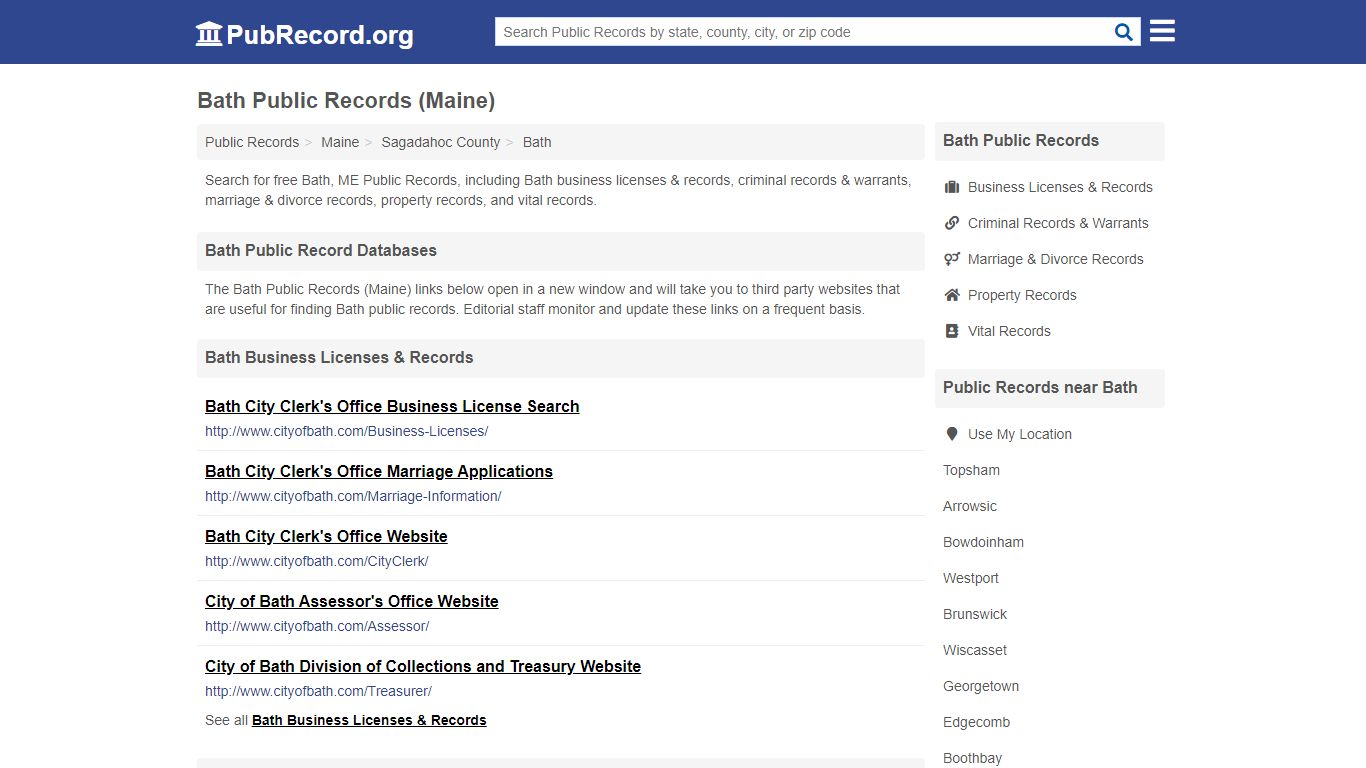Click the ID book icon beside Vital Records
This screenshot has height=768, width=1366.
(x=952, y=331)
